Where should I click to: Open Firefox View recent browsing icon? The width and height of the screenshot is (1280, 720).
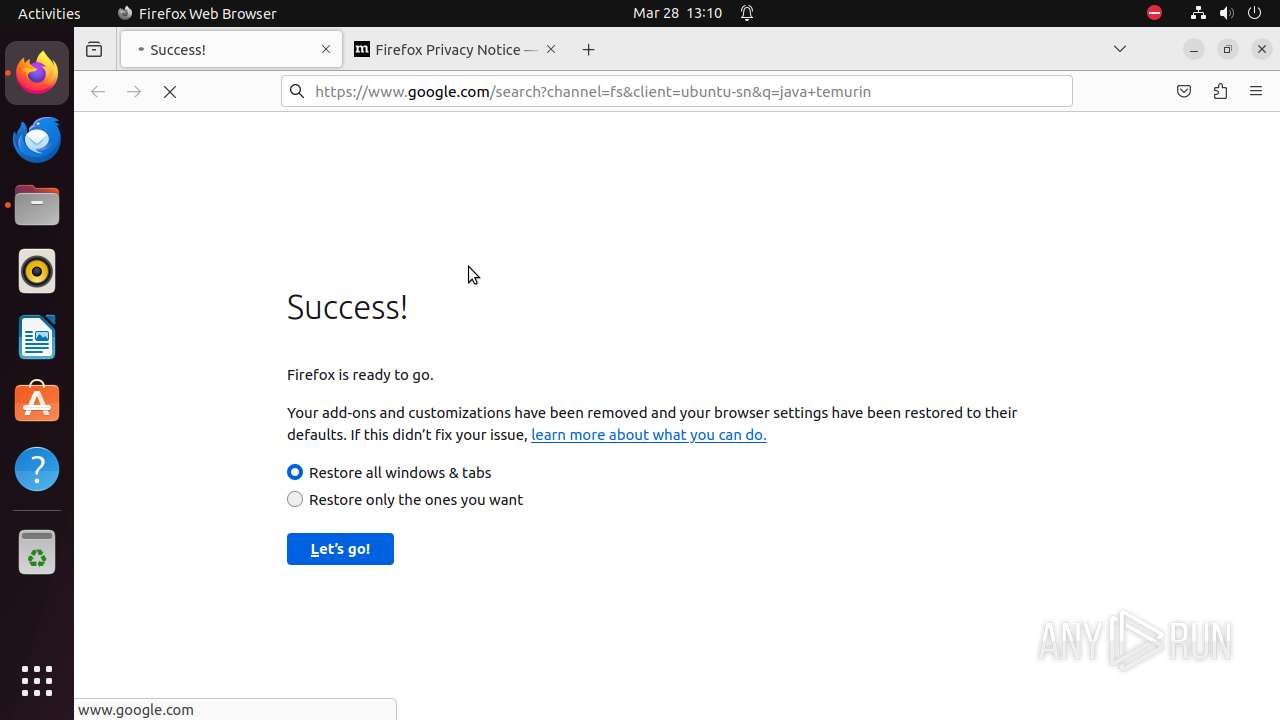[x=94, y=49]
